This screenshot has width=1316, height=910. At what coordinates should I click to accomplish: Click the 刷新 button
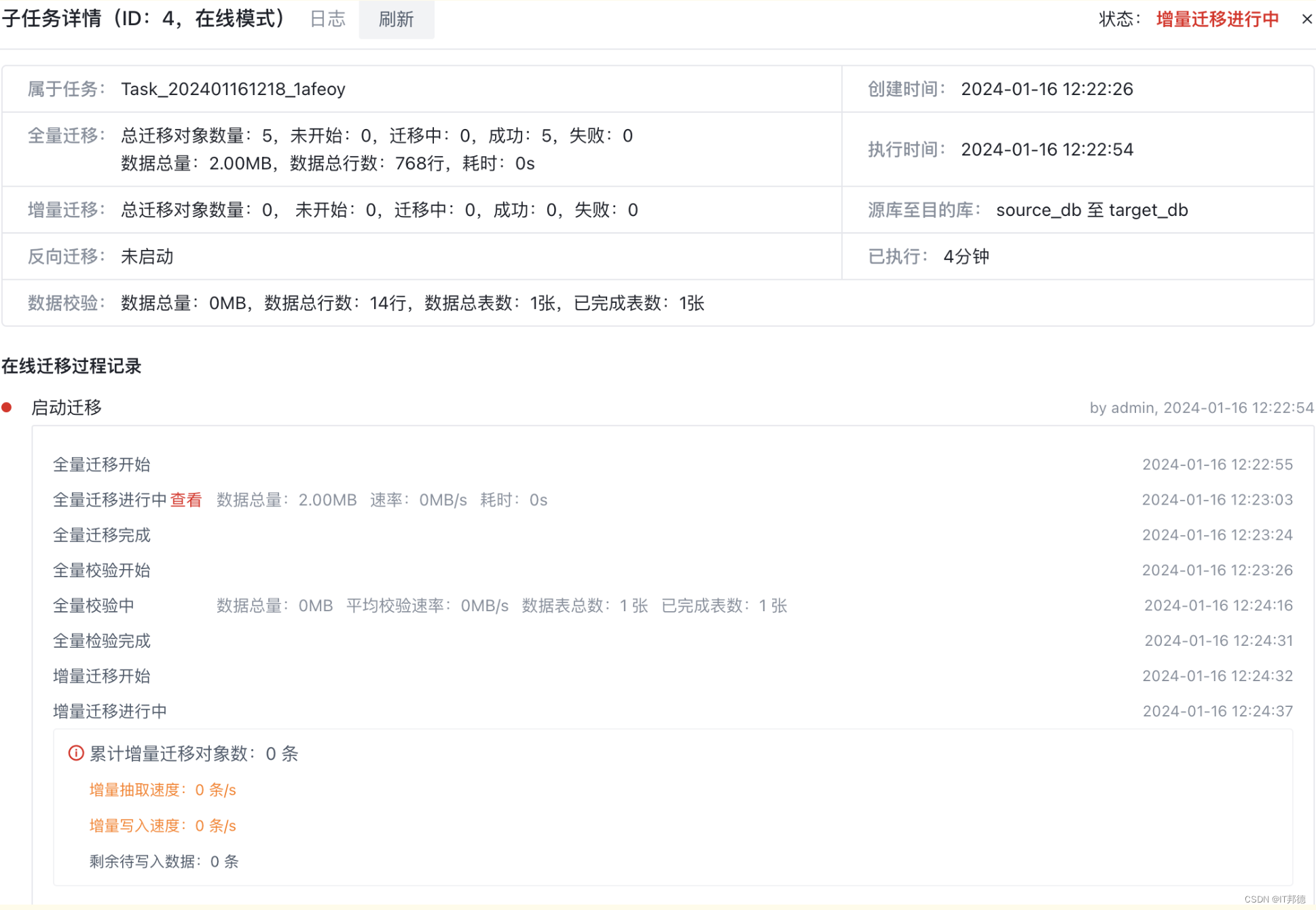click(x=396, y=19)
